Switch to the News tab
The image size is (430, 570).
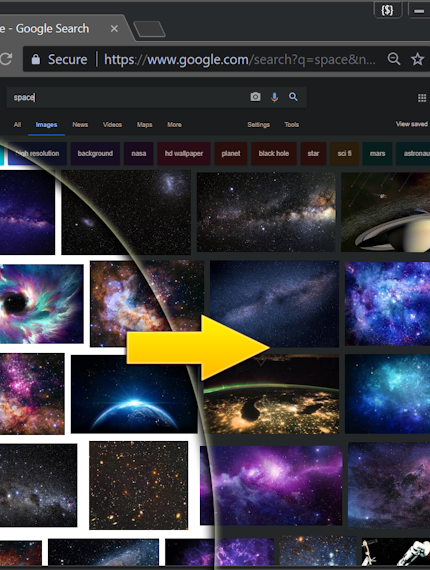pyautogui.click(x=80, y=125)
